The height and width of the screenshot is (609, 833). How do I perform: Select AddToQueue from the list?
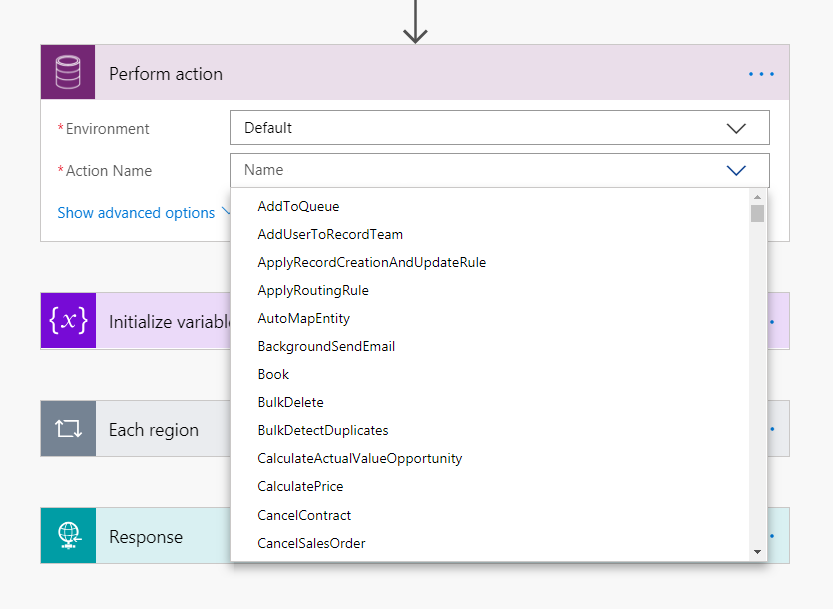[x=298, y=207]
